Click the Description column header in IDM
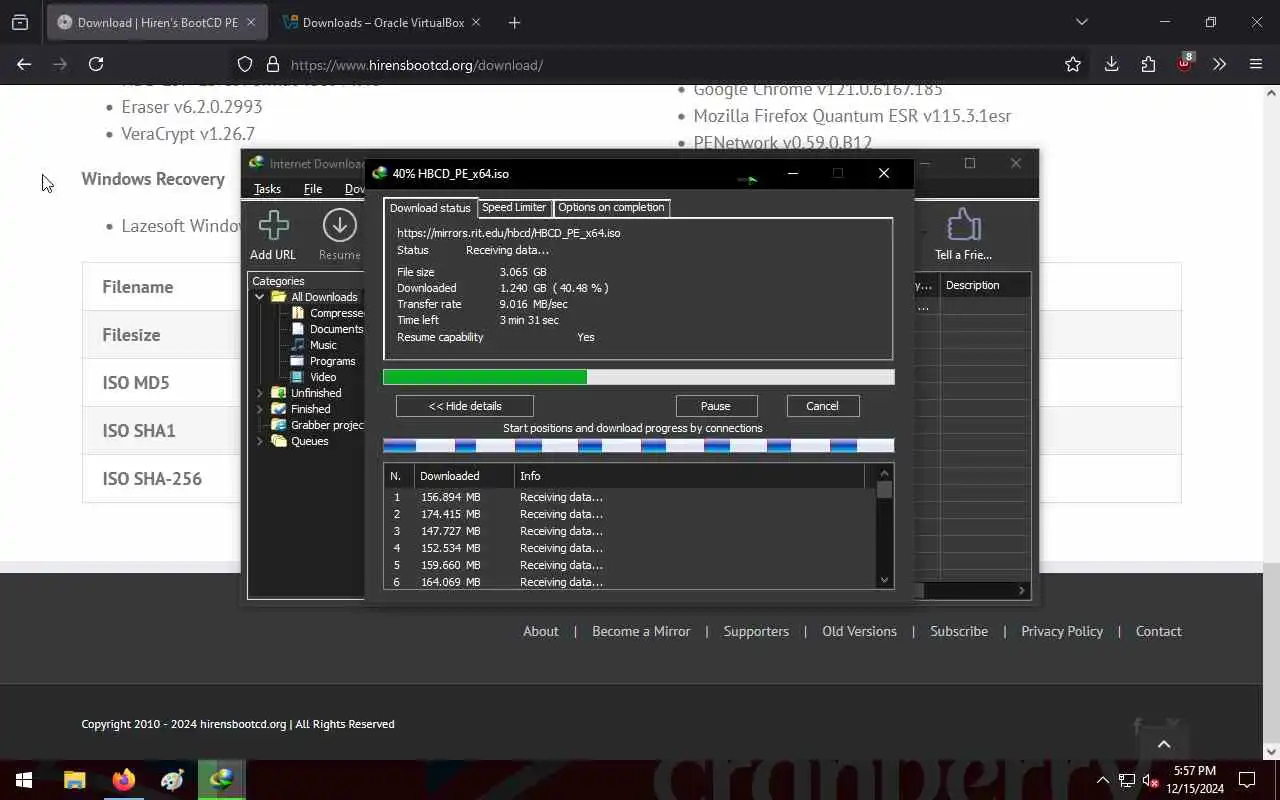Viewport: 1280px width, 800px height. 985,285
